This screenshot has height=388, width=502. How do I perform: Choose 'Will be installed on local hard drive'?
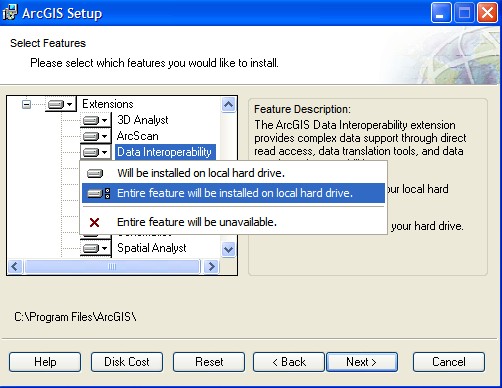pos(233,173)
